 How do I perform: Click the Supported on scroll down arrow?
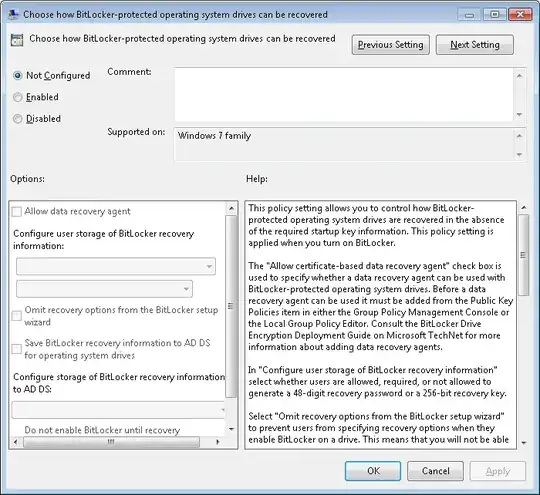(x=519, y=154)
